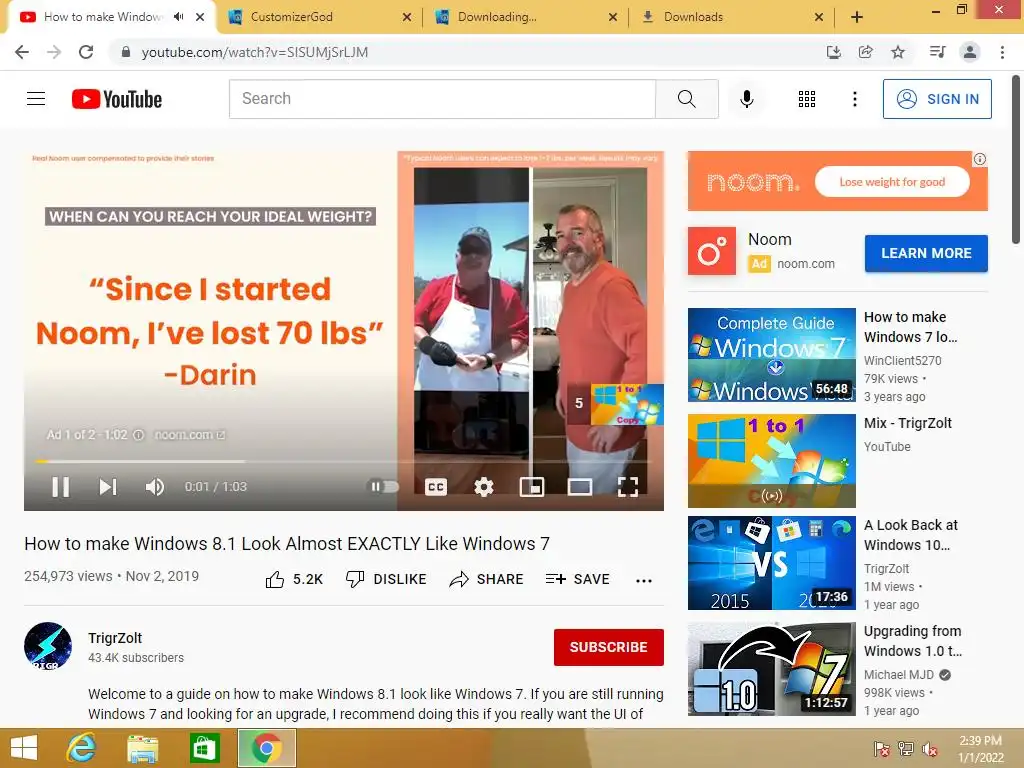Enter full screen mode
Screen dimensions: 1024x768
pyautogui.click(x=628, y=487)
